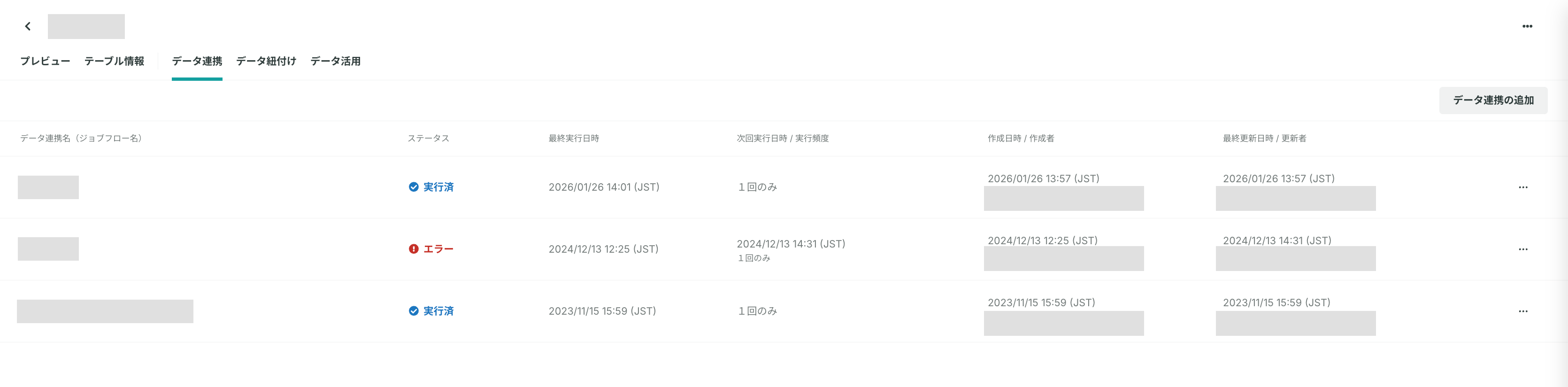Click the 最終実行日時 column header
1568x387 pixels.
pyautogui.click(x=573, y=138)
